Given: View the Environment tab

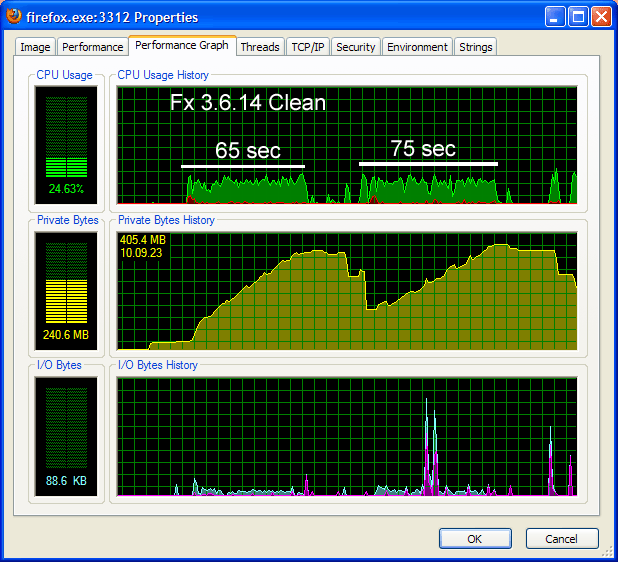Looking at the screenshot, I should [417, 47].
